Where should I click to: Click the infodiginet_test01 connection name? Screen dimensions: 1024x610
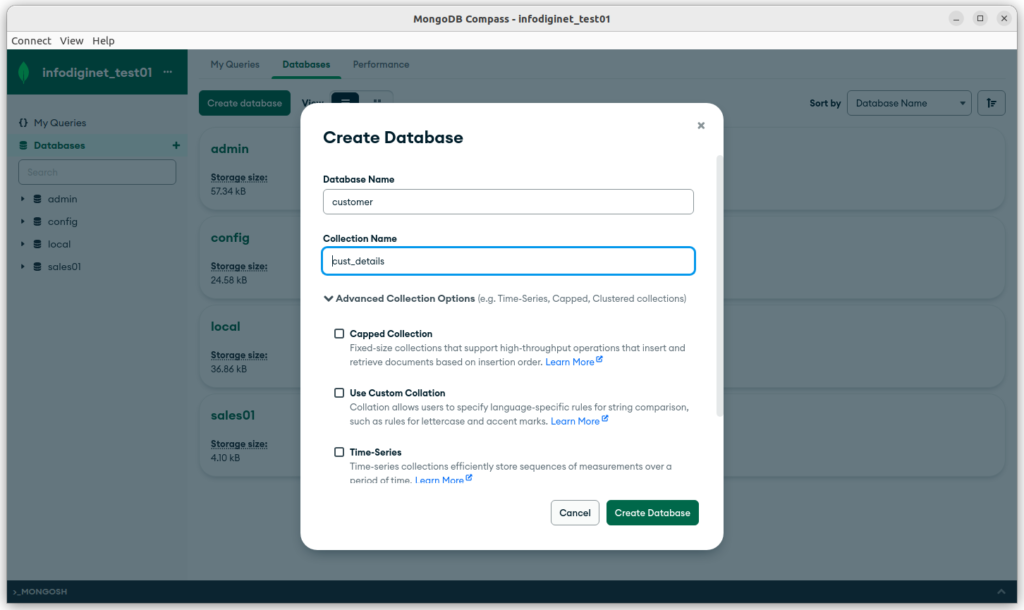click(x=97, y=72)
